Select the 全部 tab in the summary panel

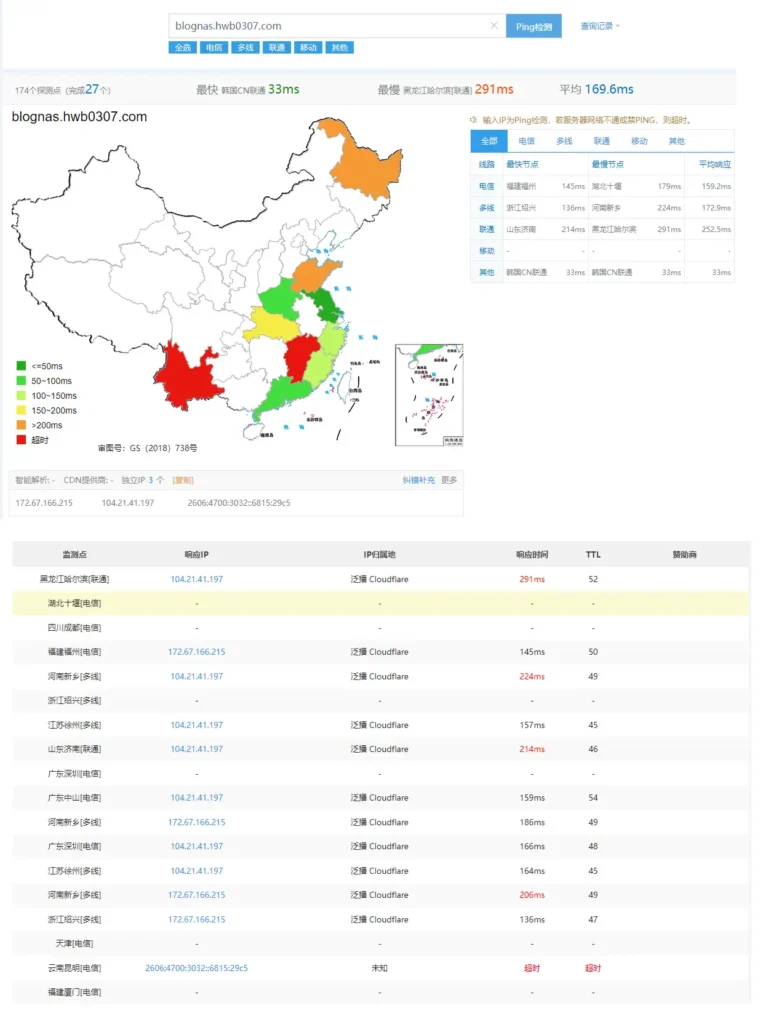488,141
